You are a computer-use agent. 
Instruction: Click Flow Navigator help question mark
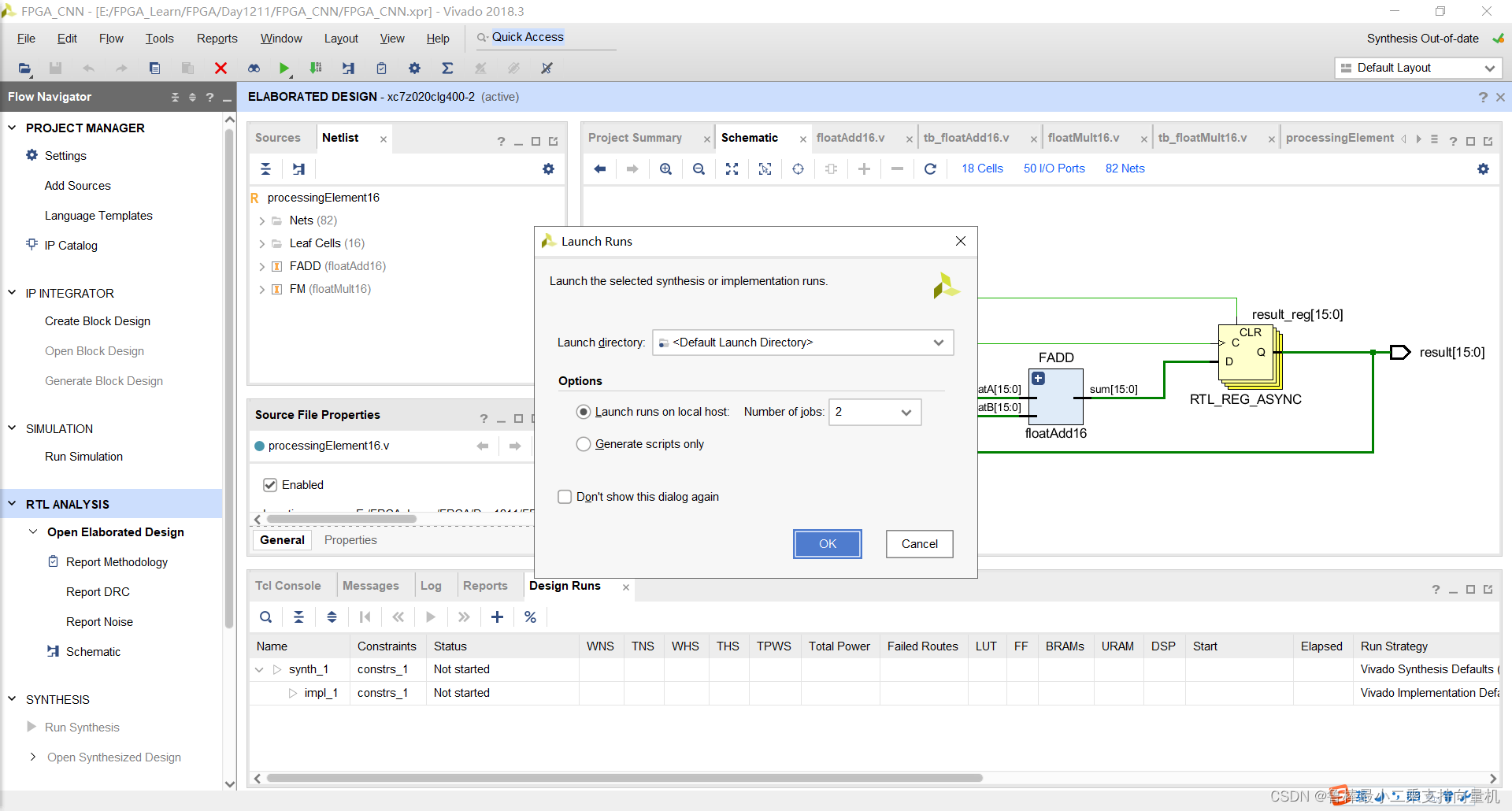[209, 97]
